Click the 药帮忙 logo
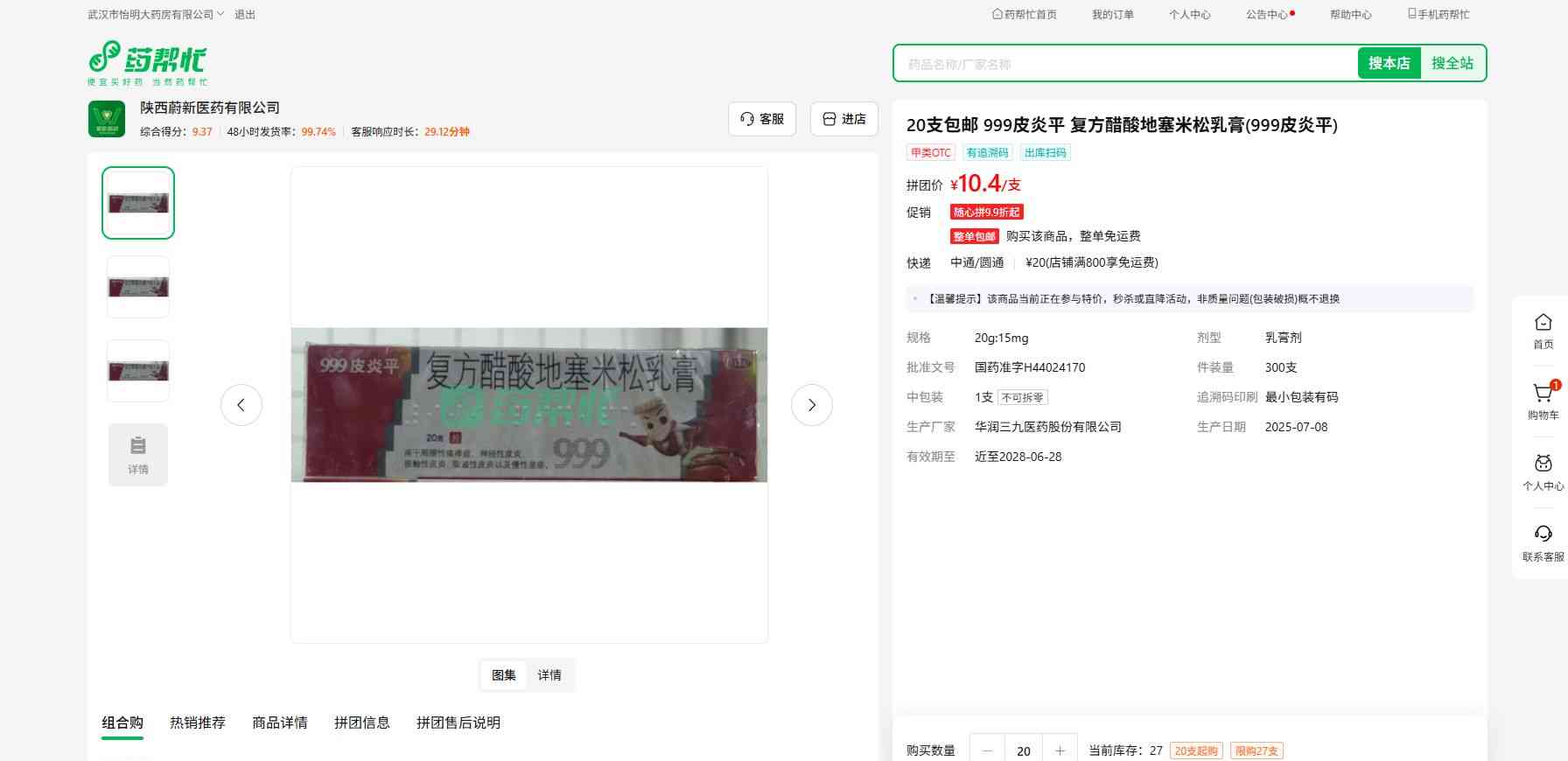The height and width of the screenshot is (761, 1568). (x=147, y=62)
